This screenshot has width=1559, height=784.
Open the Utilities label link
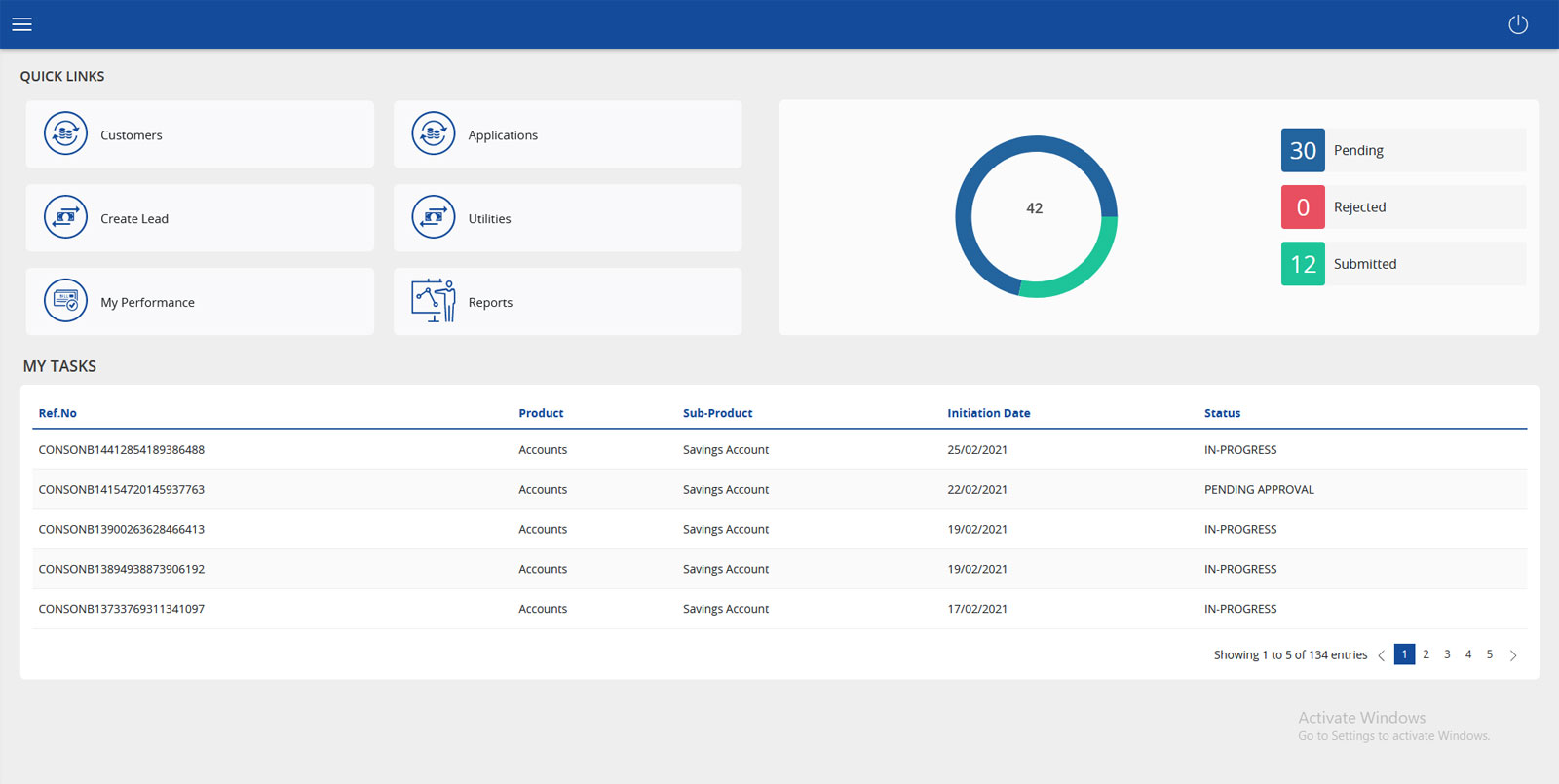[489, 219]
